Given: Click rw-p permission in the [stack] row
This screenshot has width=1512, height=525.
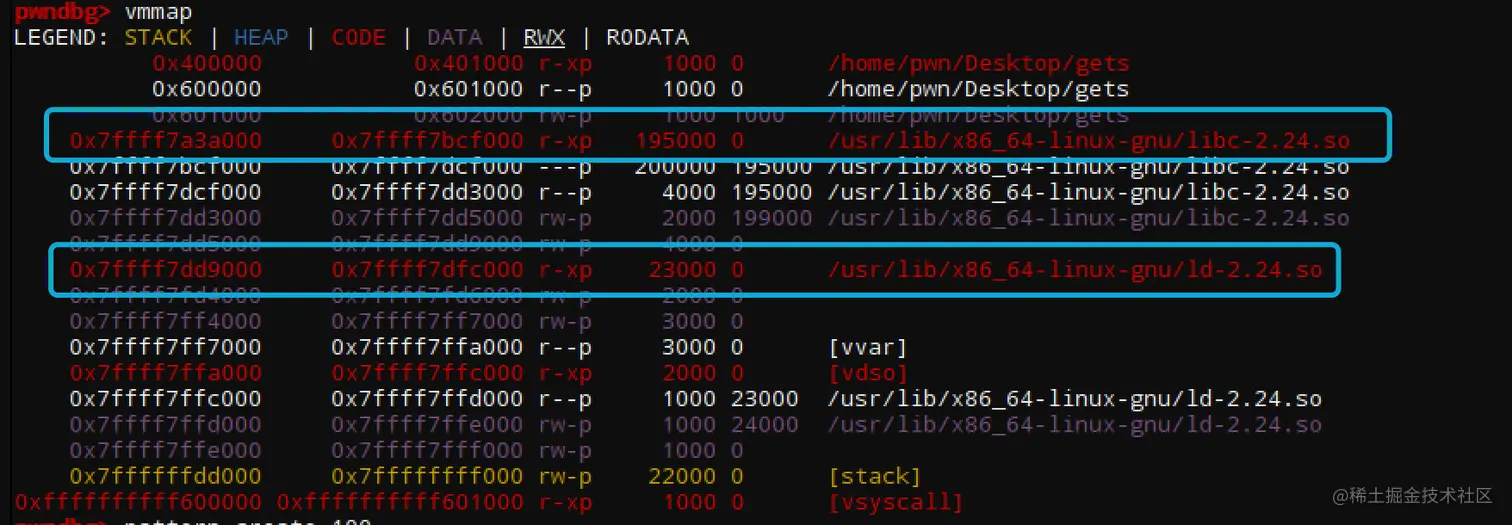Looking at the screenshot, I should 565,476.
